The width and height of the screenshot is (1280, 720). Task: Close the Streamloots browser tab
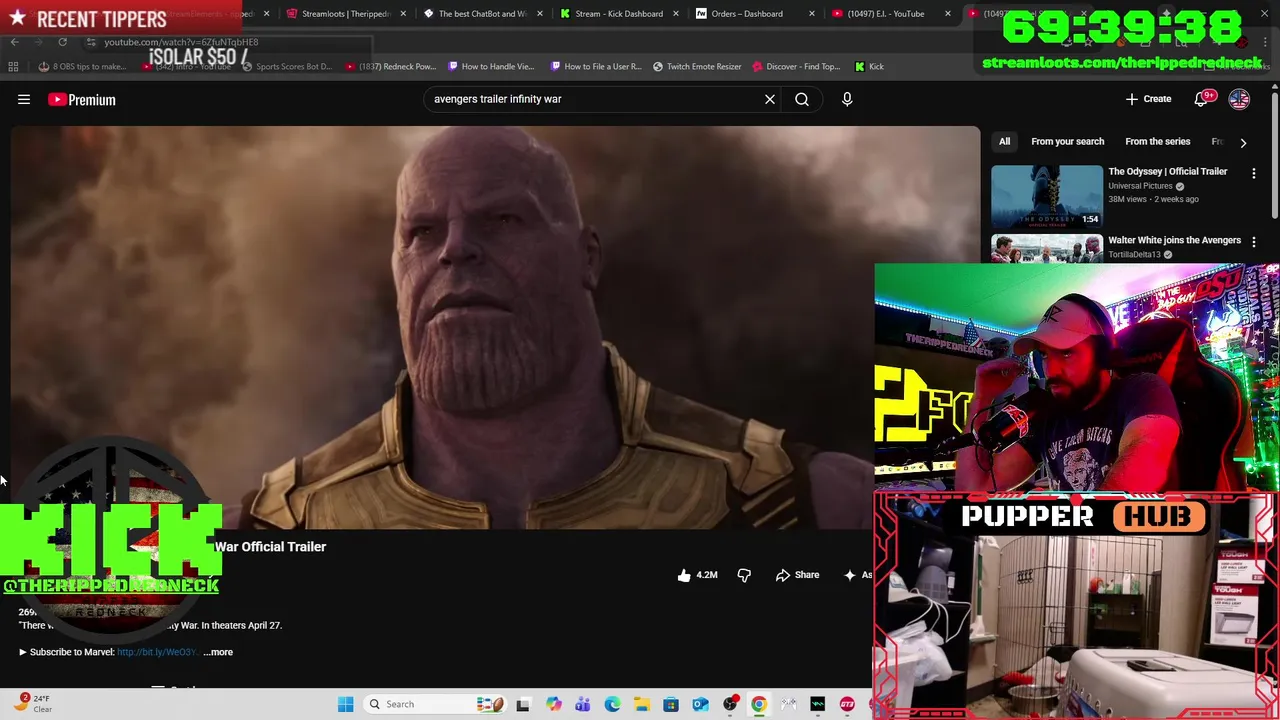pyautogui.click(x=403, y=14)
